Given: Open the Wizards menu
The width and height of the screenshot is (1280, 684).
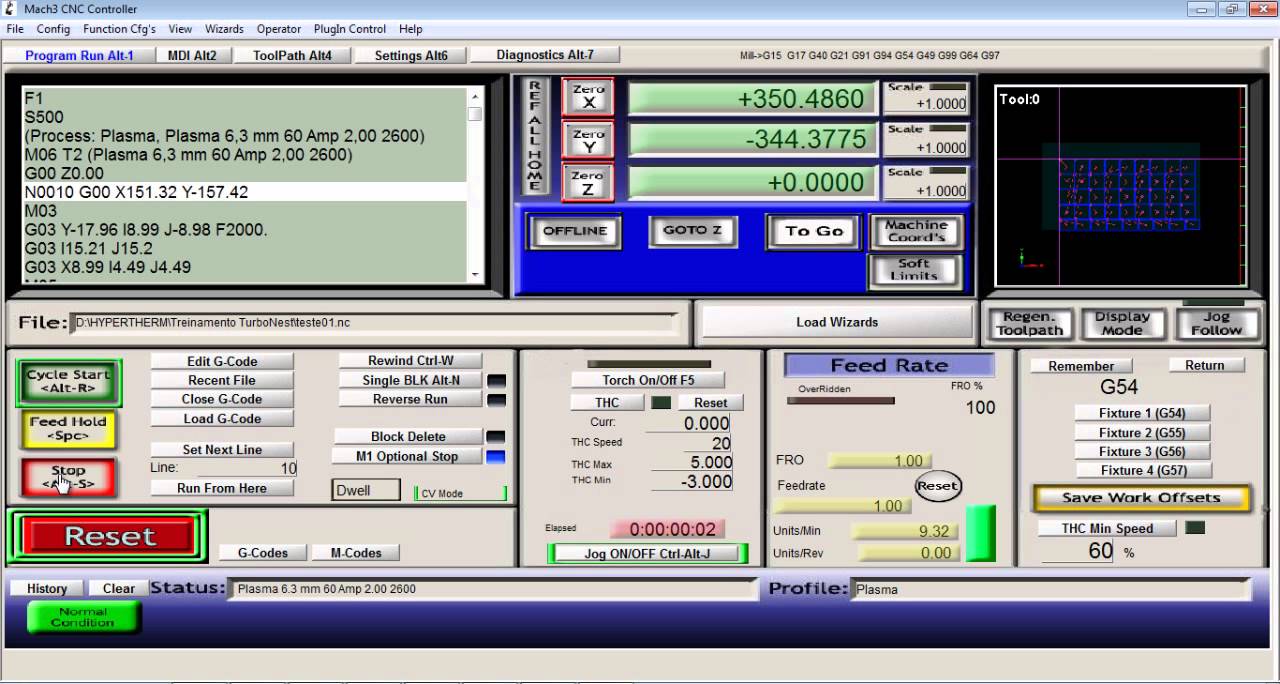Looking at the screenshot, I should click(x=224, y=29).
